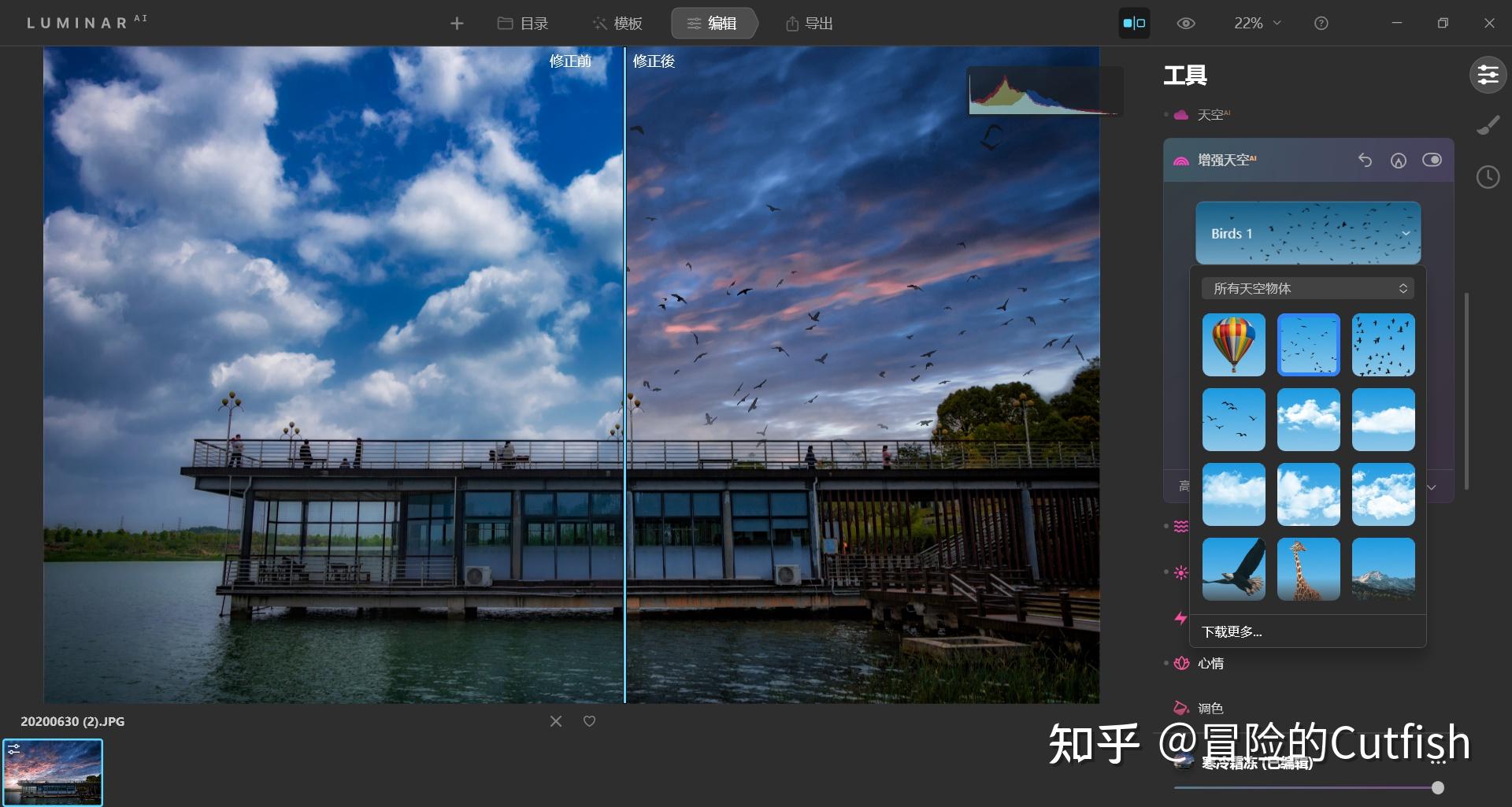This screenshot has width=1512, height=807.
Task: Choose the hot air balloon sky object
Action: [1234, 345]
